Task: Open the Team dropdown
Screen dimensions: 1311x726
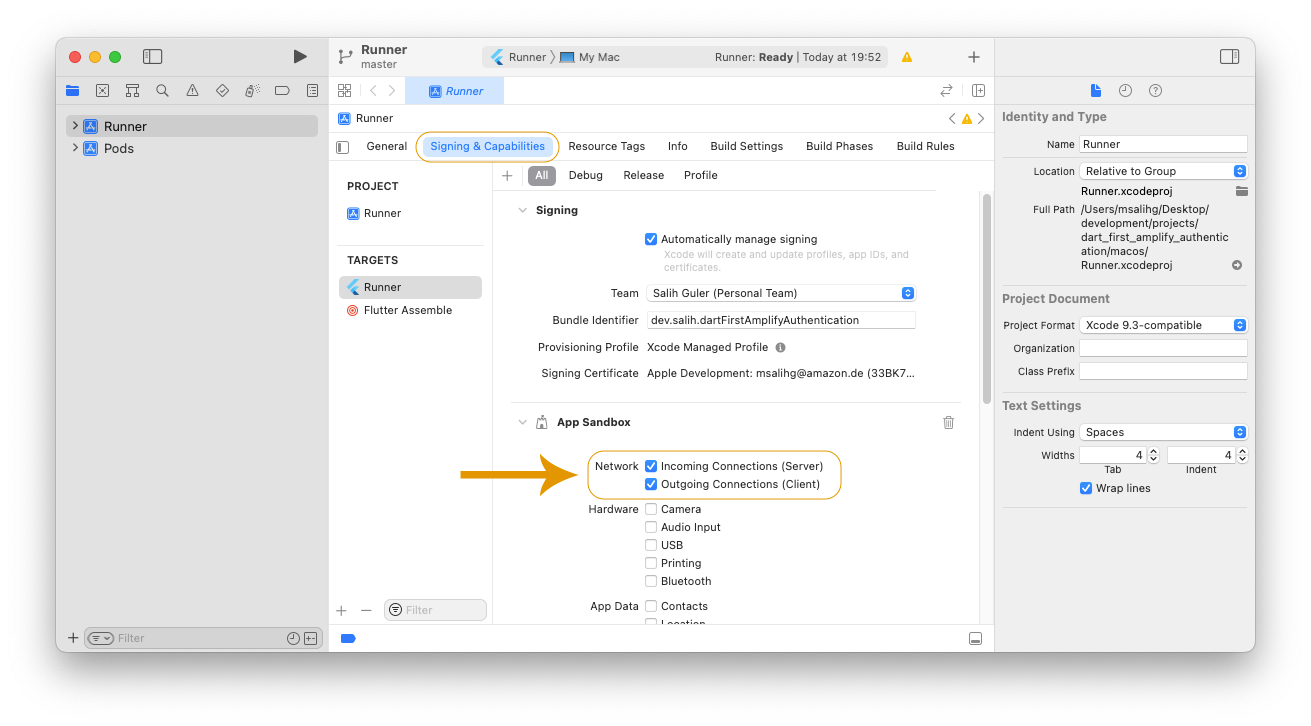Action: 781,293
